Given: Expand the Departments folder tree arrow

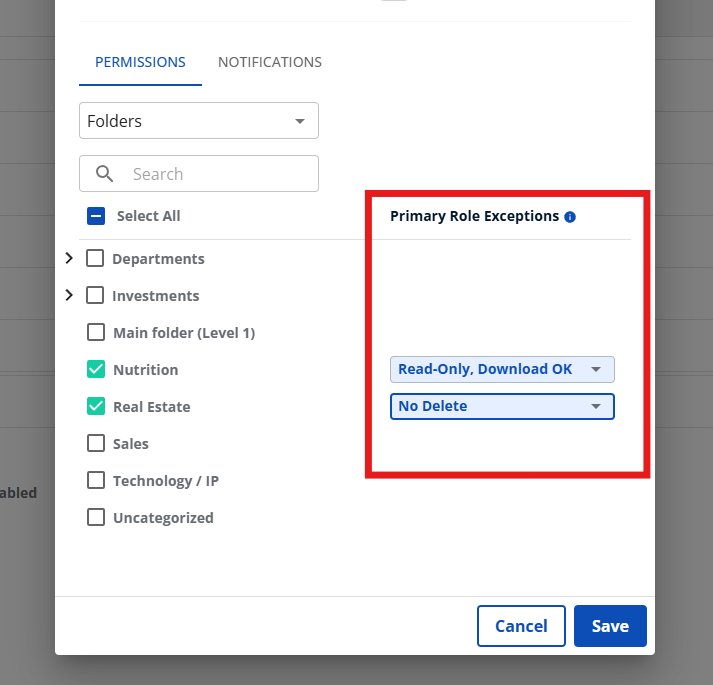Looking at the screenshot, I should point(69,259).
